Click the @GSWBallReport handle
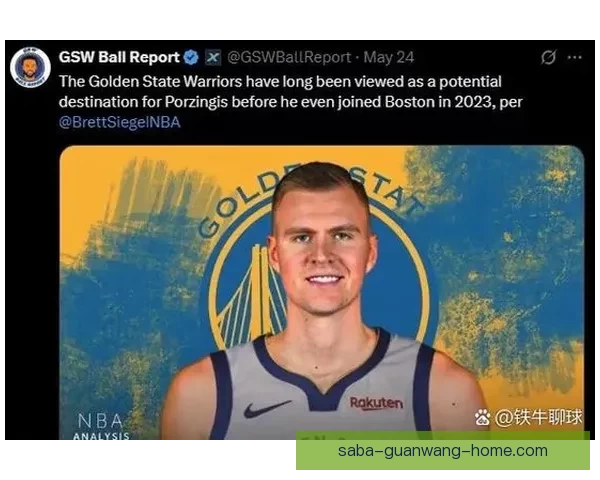600x480 pixels. [289, 57]
